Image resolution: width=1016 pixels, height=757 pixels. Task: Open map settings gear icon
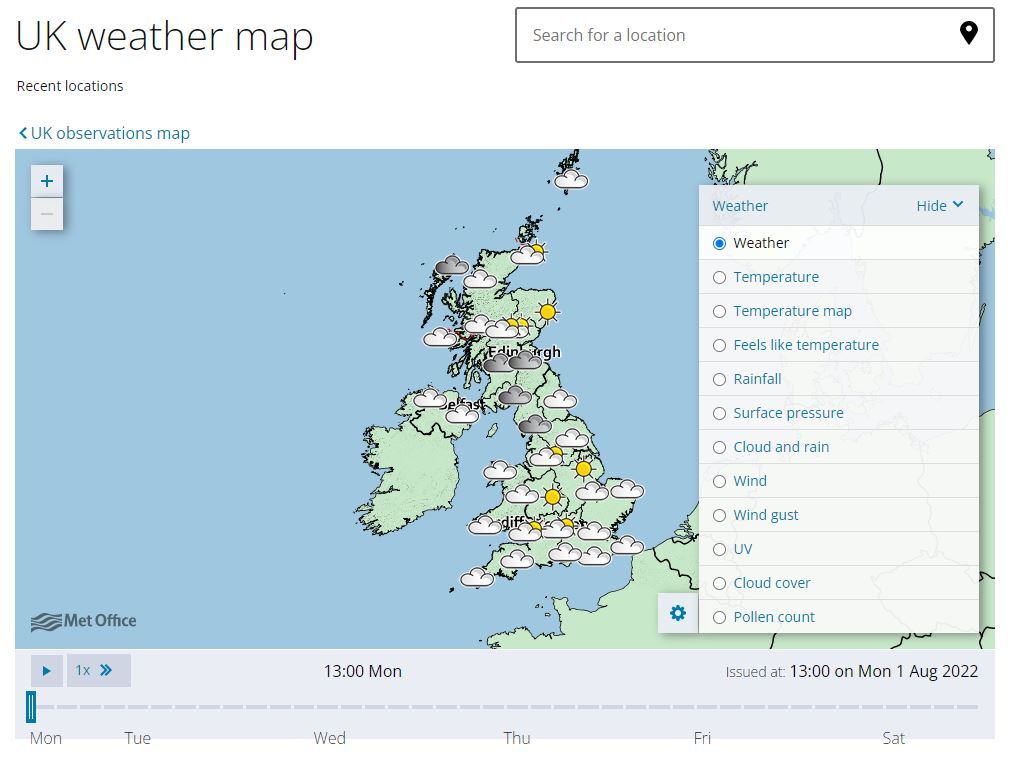point(678,613)
